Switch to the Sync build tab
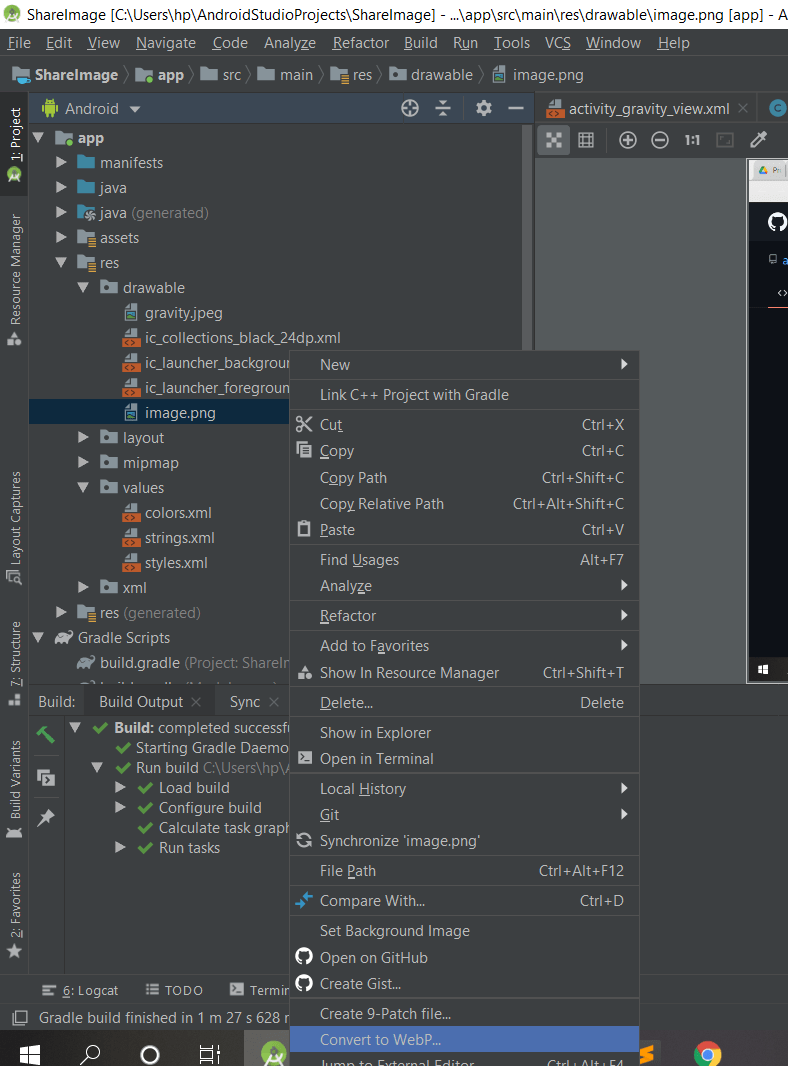 [245, 702]
